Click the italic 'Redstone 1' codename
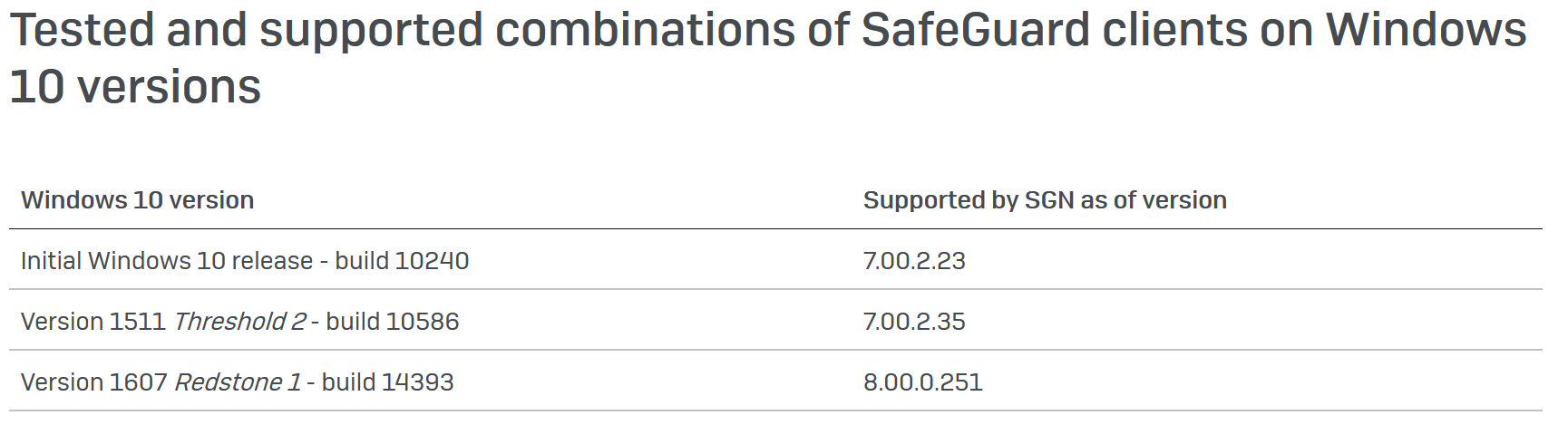The width and height of the screenshot is (1568, 425). (x=238, y=382)
